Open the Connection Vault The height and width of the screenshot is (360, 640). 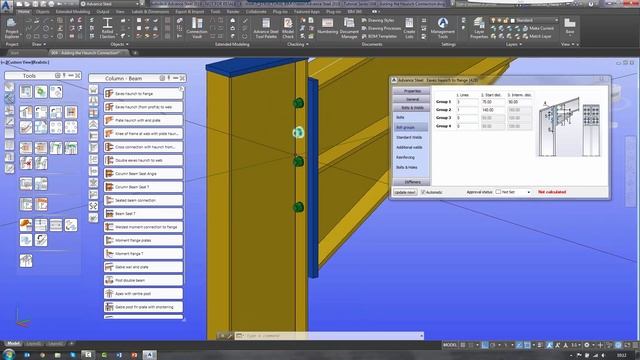197,28
